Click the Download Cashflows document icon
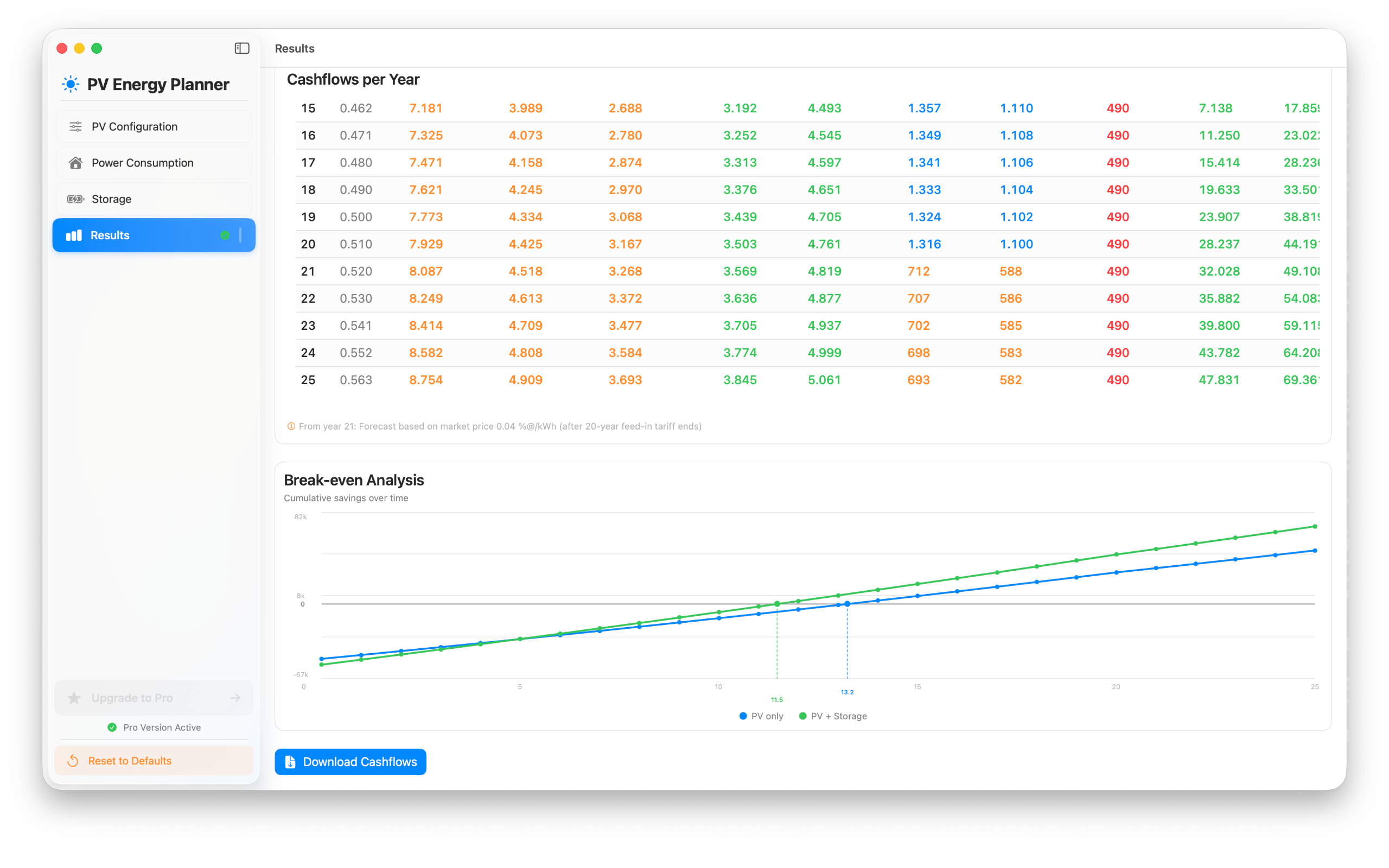 pyautogui.click(x=290, y=762)
